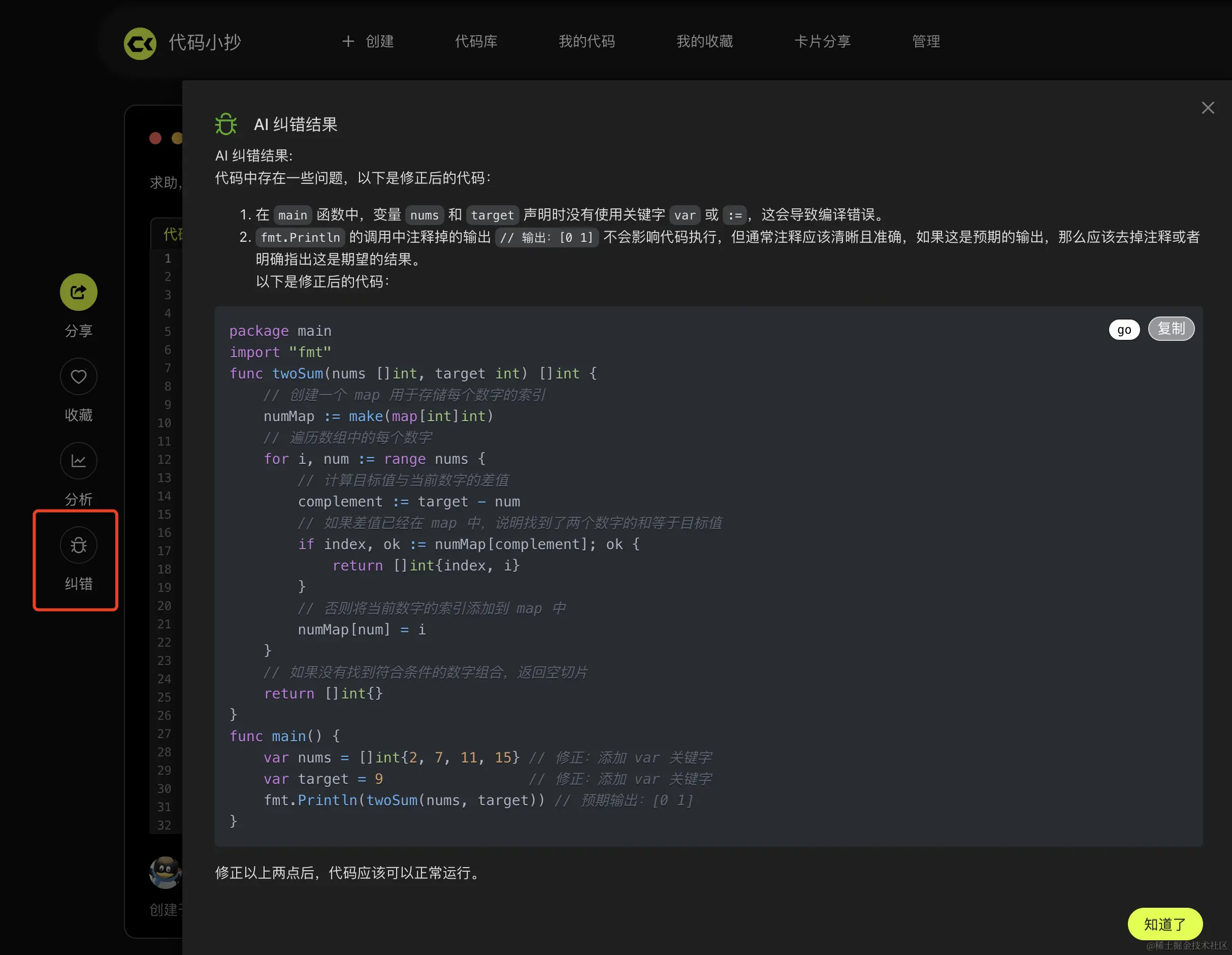
Task: Open the 卡片分享 menu item
Action: point(822,41)
